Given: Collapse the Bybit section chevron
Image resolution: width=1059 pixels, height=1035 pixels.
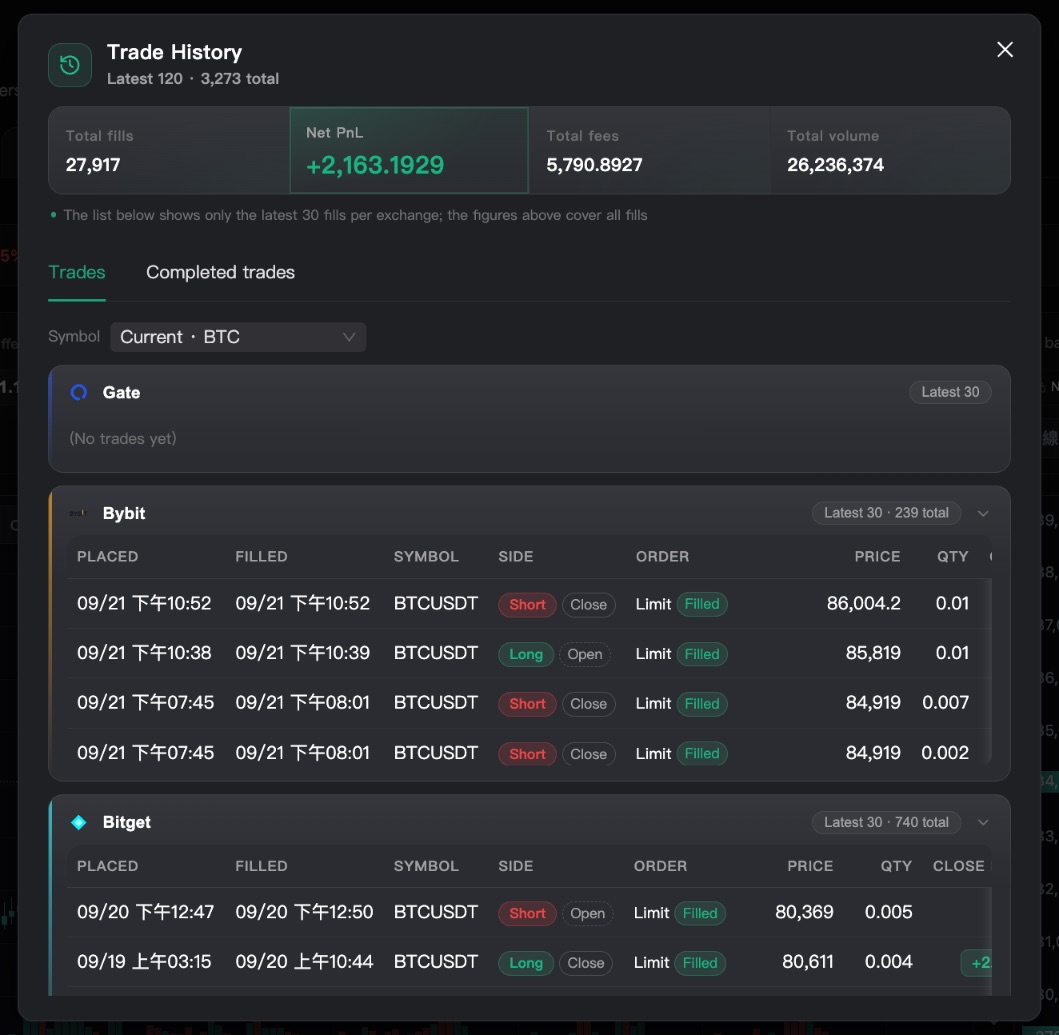Looking at the screenshot, I should point(983,513).
